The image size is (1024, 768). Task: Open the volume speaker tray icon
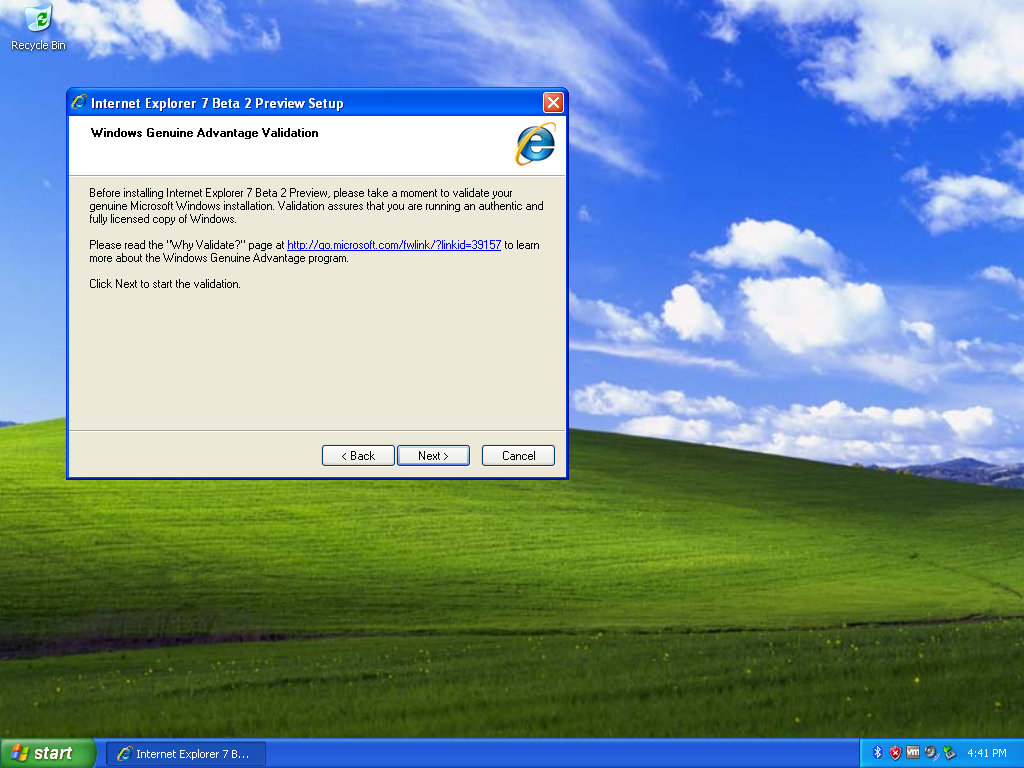[931, 753]
